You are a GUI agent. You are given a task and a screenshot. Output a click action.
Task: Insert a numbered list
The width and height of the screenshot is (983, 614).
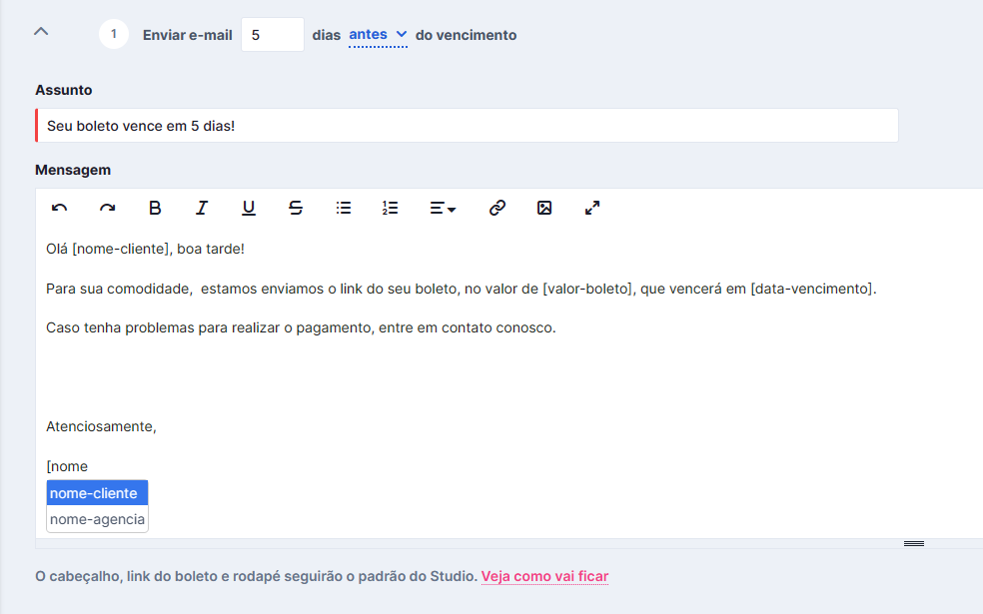(x=390, y=208)
